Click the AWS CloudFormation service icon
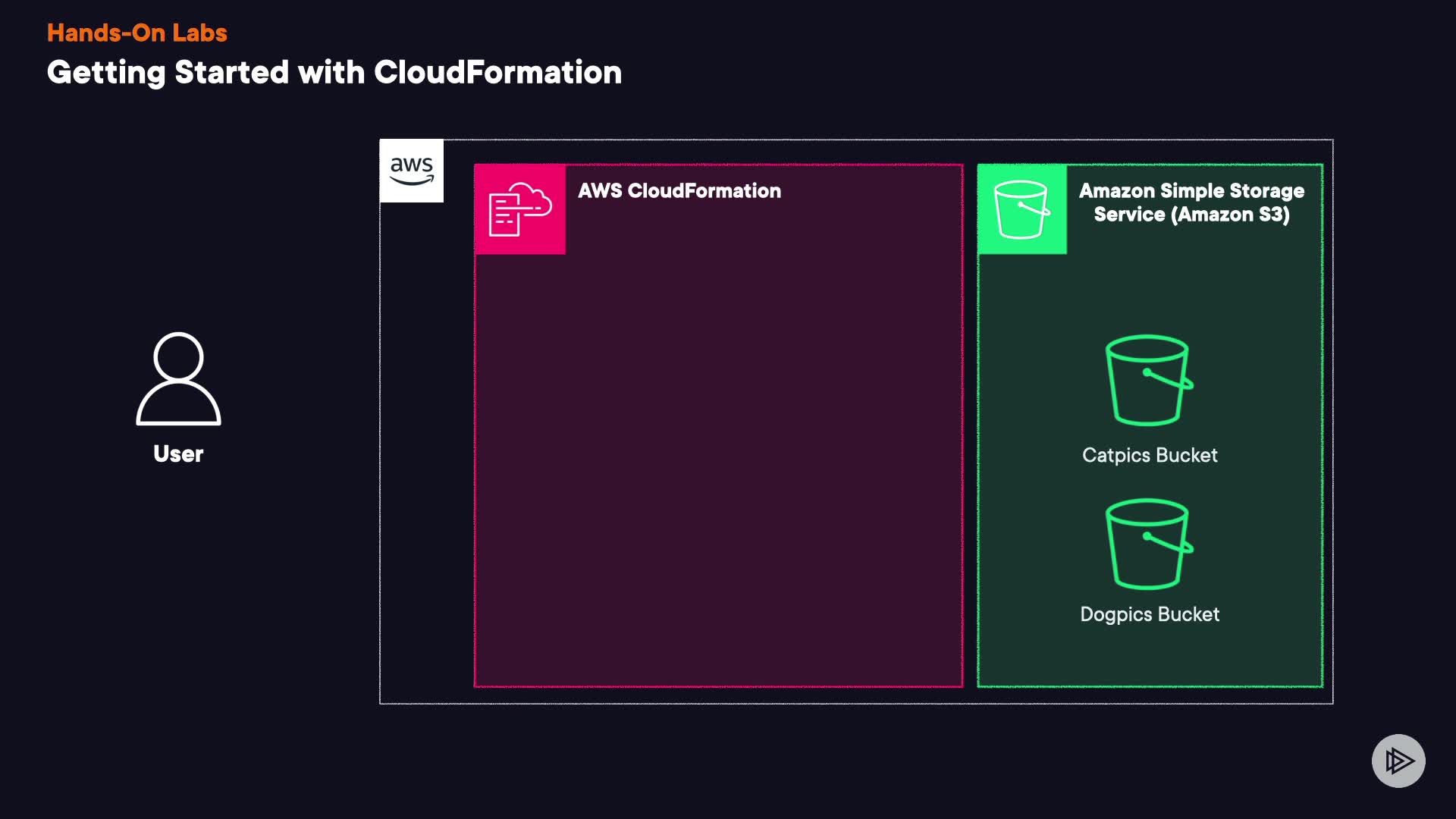 point(519,209)
